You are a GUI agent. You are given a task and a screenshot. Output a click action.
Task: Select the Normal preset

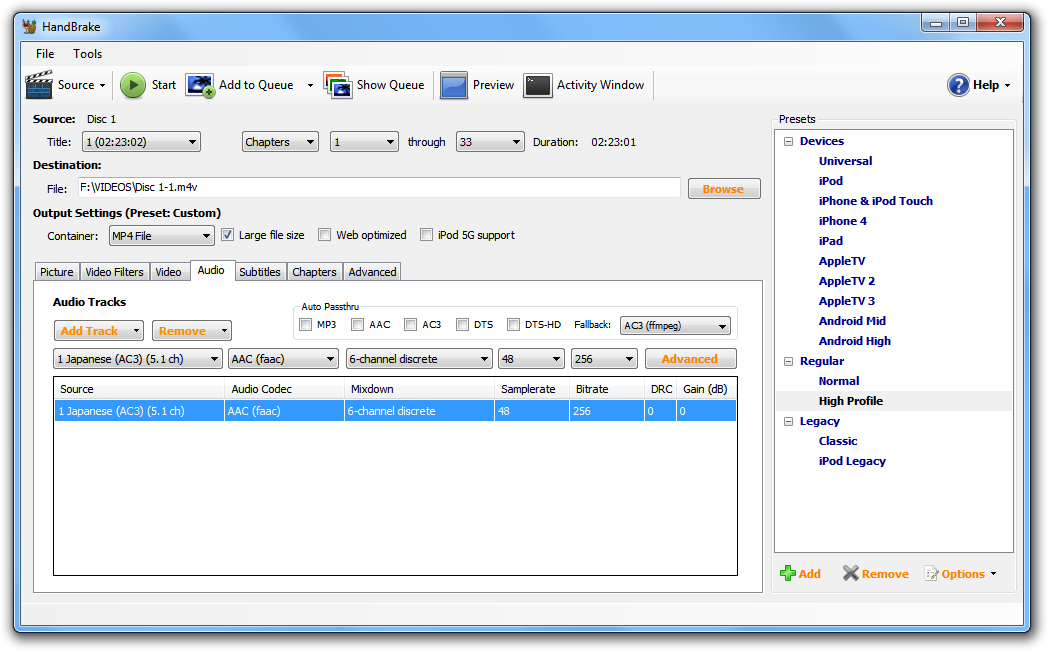coord(838,381)
